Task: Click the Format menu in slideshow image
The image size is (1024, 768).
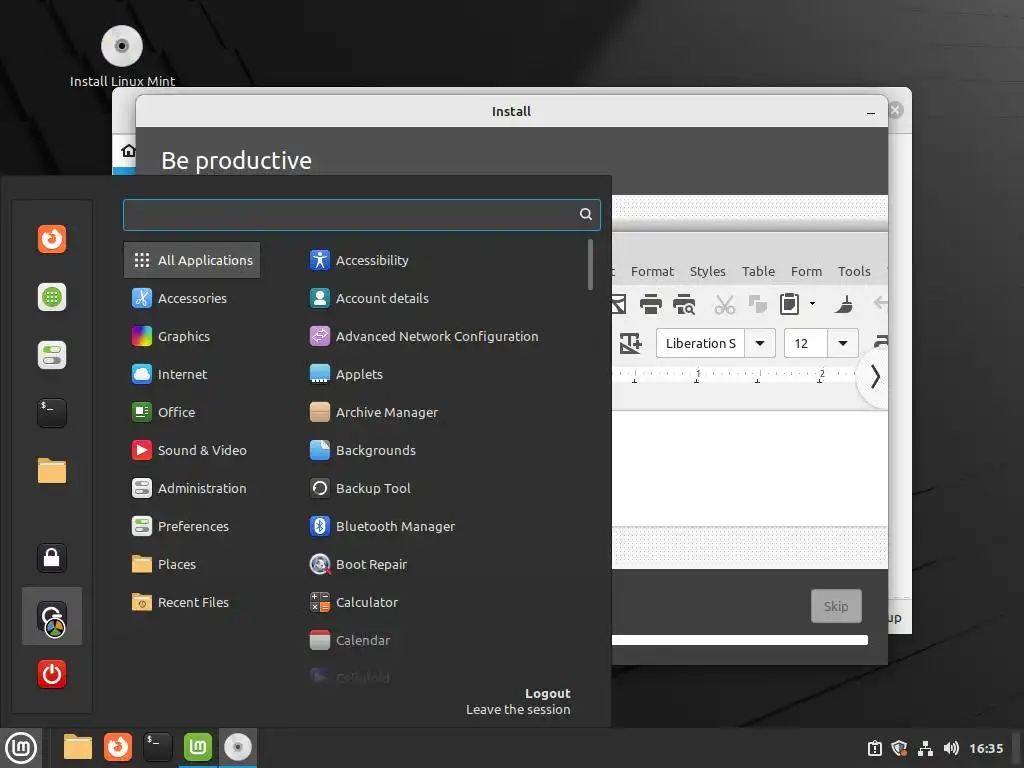Action: pos(652,271)
